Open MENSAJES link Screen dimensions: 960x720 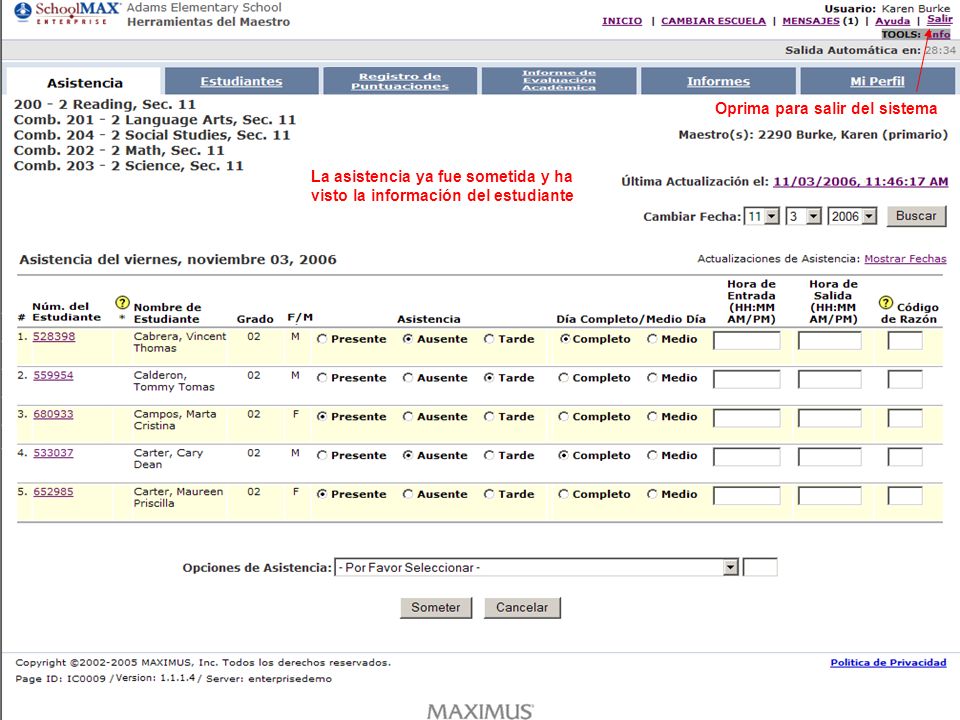click(x=811, y=21)
